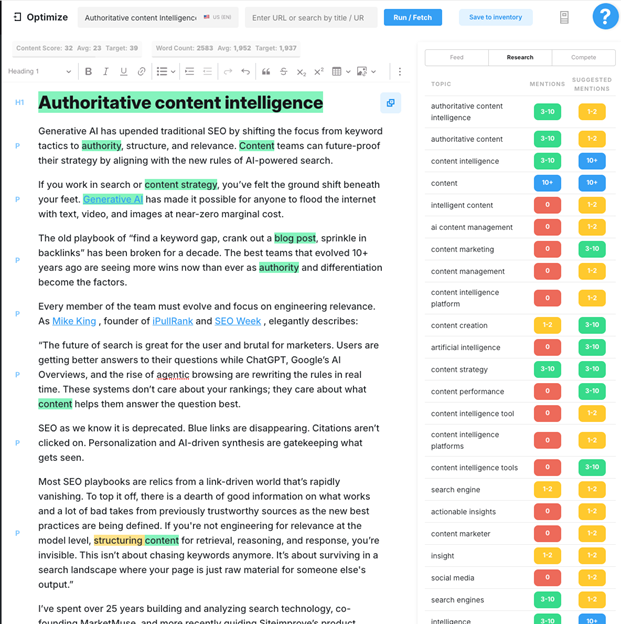Click the underline icon
The image size is (621, 624).
(x=123, y=72)
